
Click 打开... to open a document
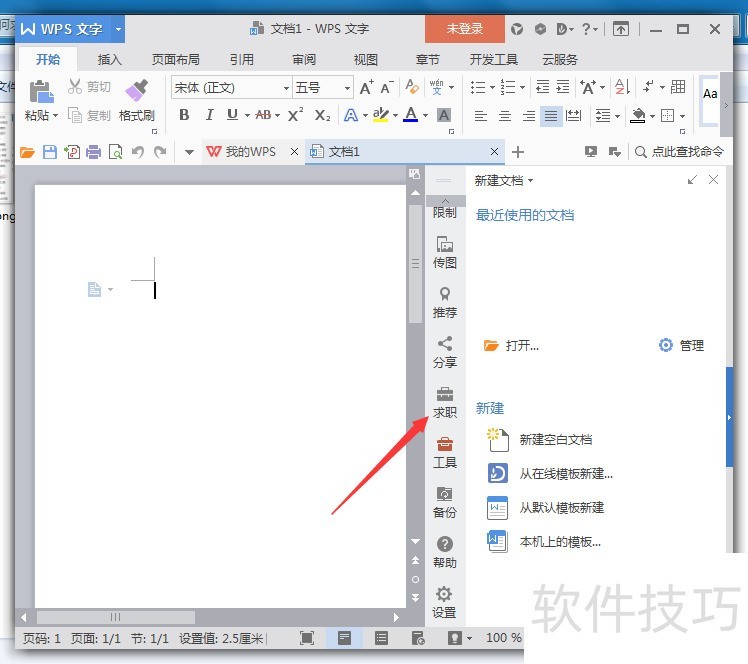point(511,345)
